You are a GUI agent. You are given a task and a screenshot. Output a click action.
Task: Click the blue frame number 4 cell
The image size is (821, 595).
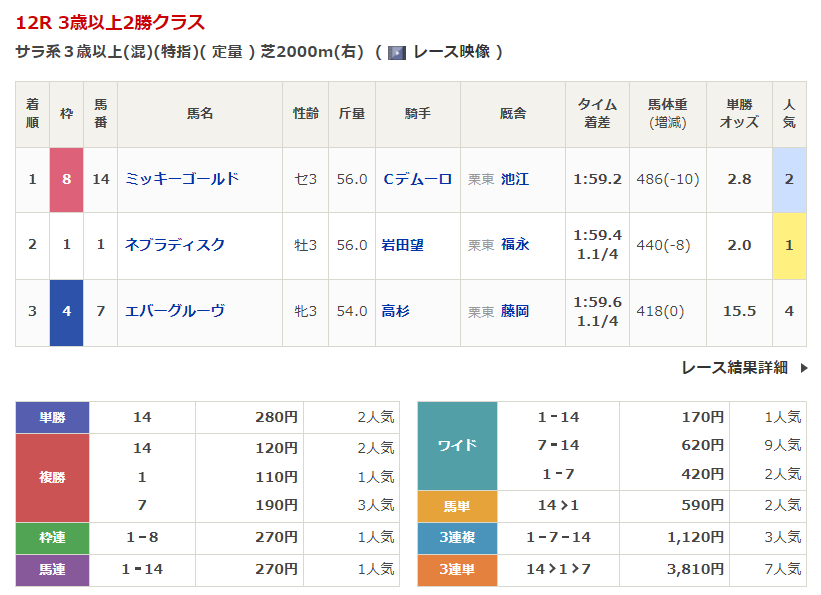point(66,311)
